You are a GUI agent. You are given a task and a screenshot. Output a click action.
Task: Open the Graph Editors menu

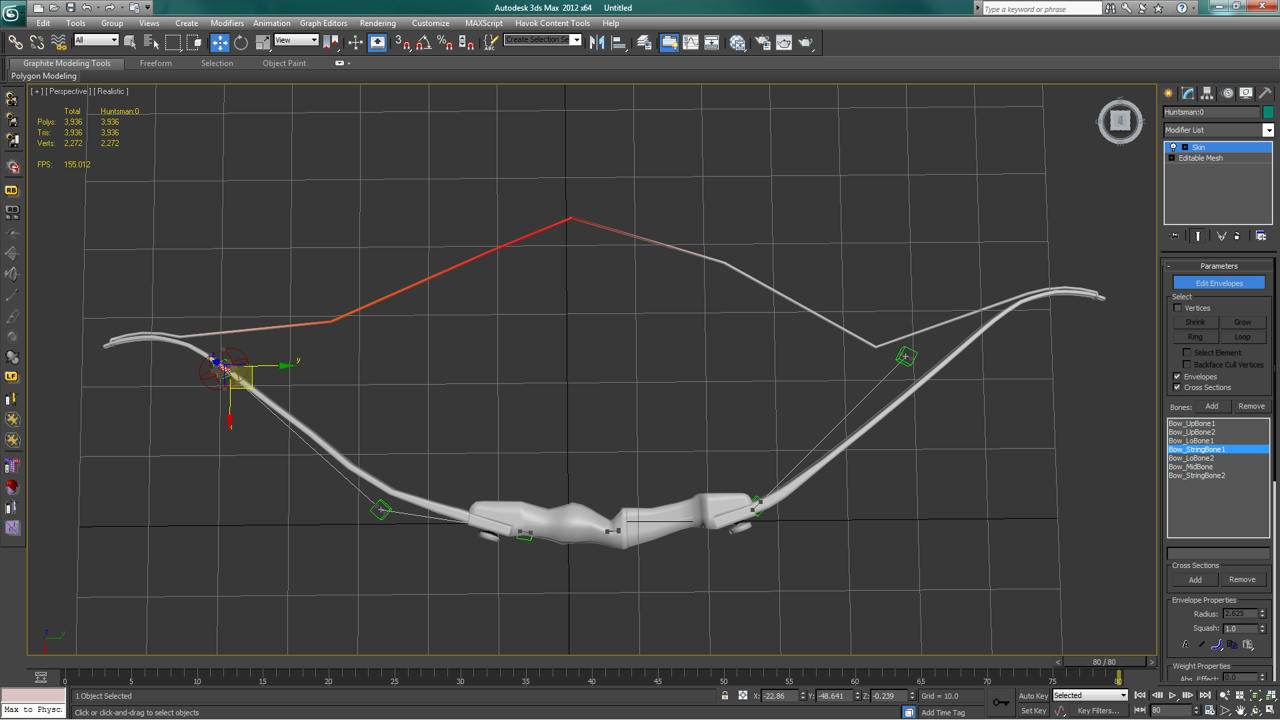(323, 23)
